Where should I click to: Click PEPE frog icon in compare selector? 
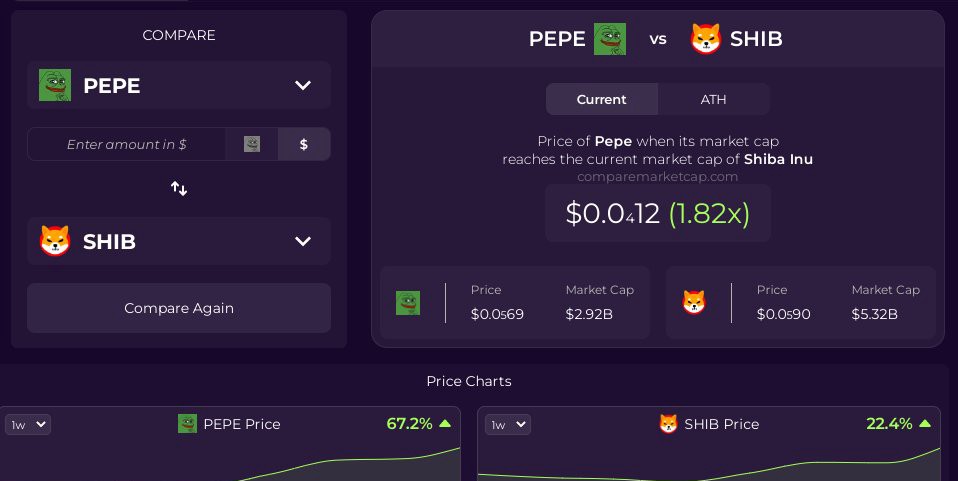(55, 85)
